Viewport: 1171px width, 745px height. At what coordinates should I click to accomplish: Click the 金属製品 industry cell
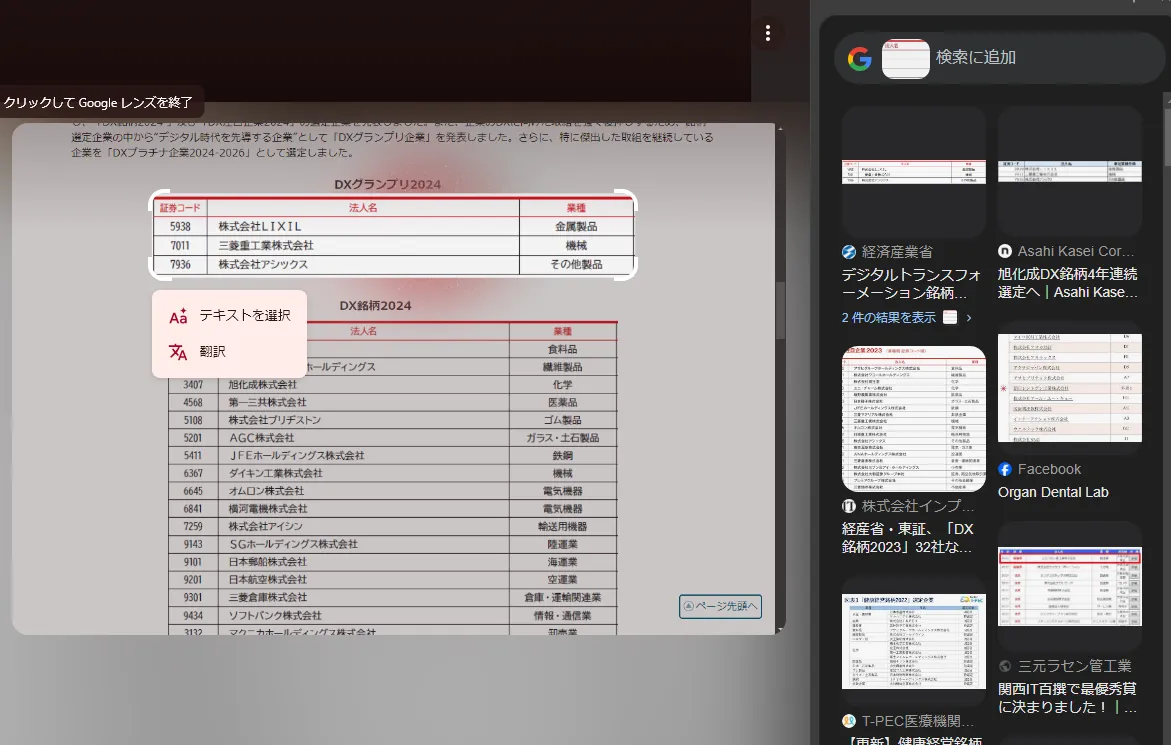[x=576, y=226]
